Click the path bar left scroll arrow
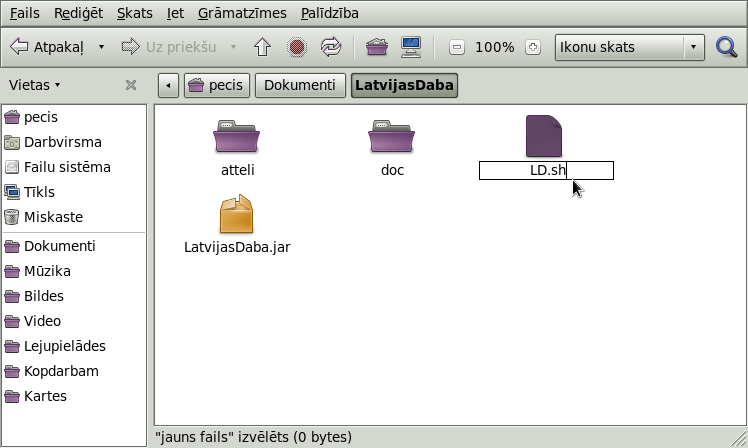Image resolution: width=748 pixels, height=448 pixels. click(168, 85)
